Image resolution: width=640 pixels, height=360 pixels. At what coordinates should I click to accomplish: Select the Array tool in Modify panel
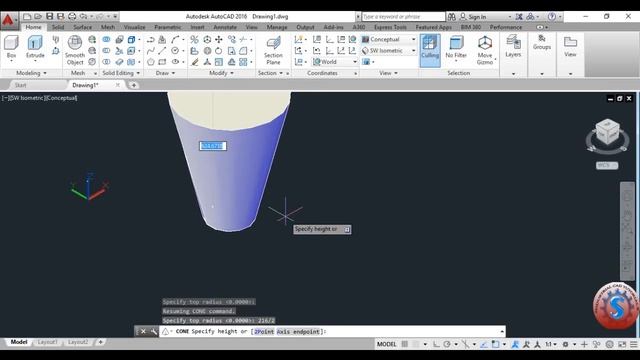click(243, 62)
